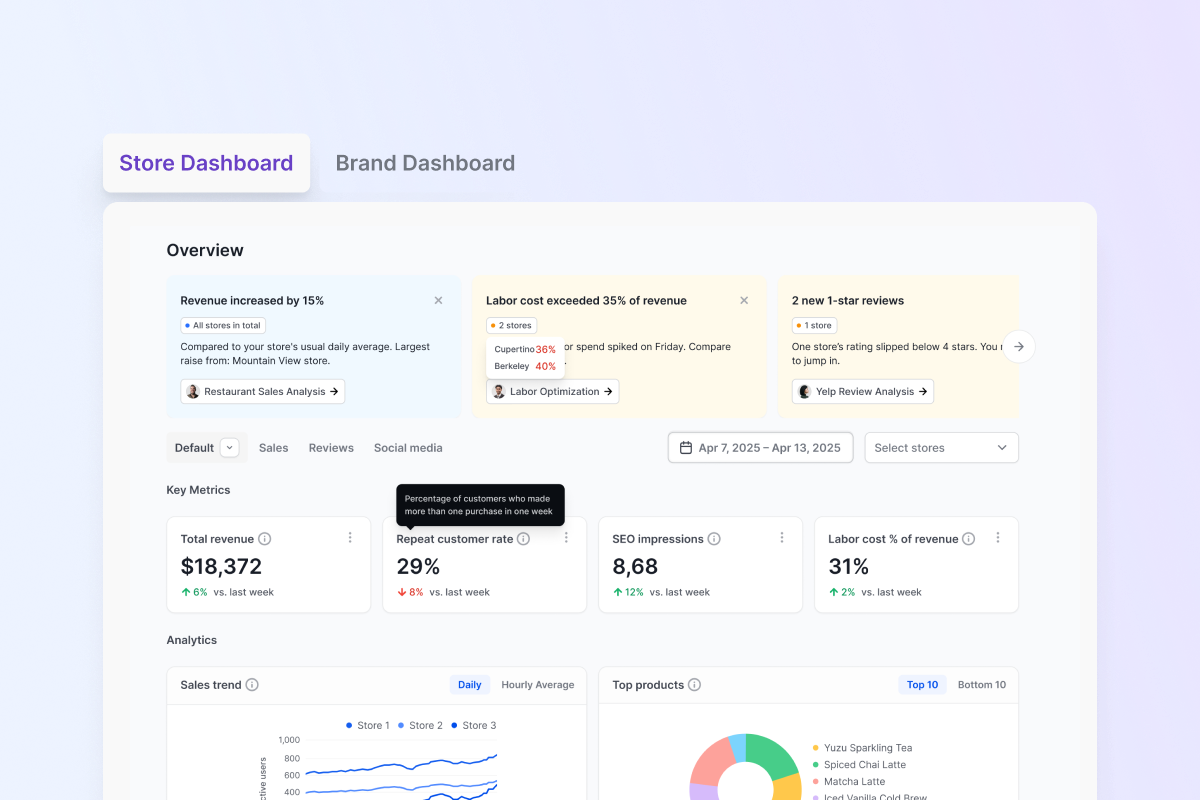
Task: Show info for Total revenue
Action: point(265,539)
